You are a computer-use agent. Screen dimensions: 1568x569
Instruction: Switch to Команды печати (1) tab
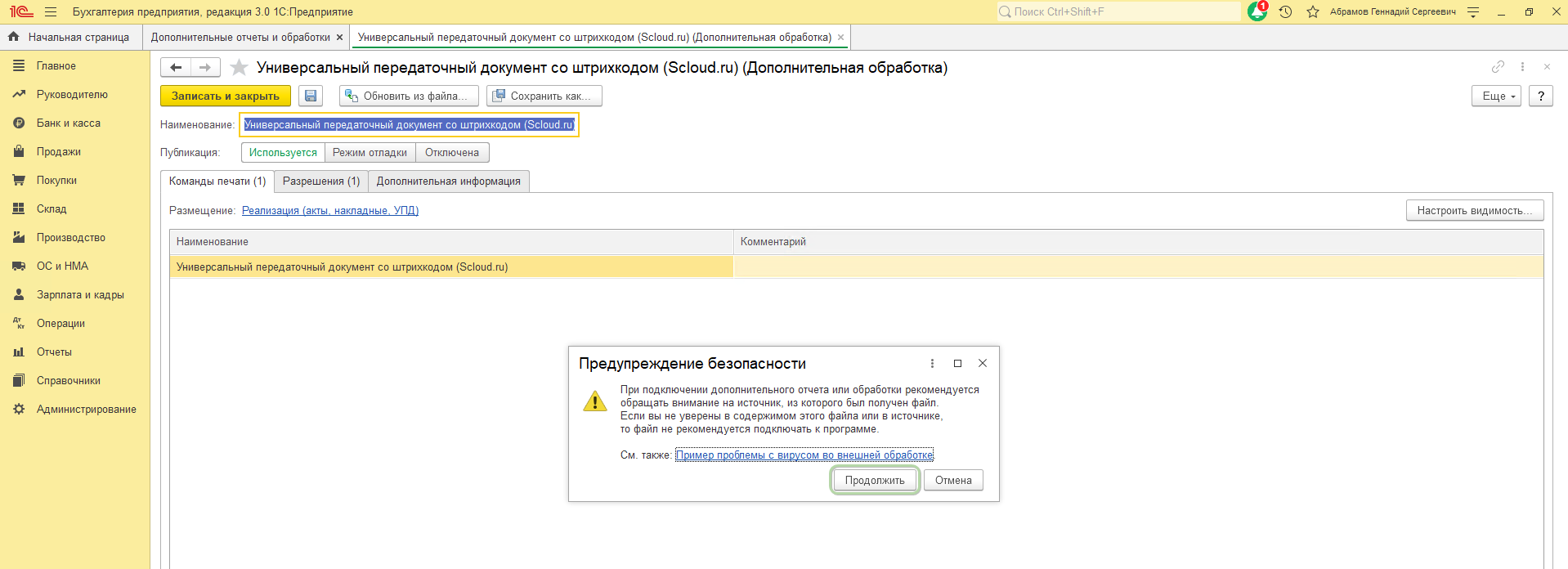pyautogui.click(x=217, y=181)
